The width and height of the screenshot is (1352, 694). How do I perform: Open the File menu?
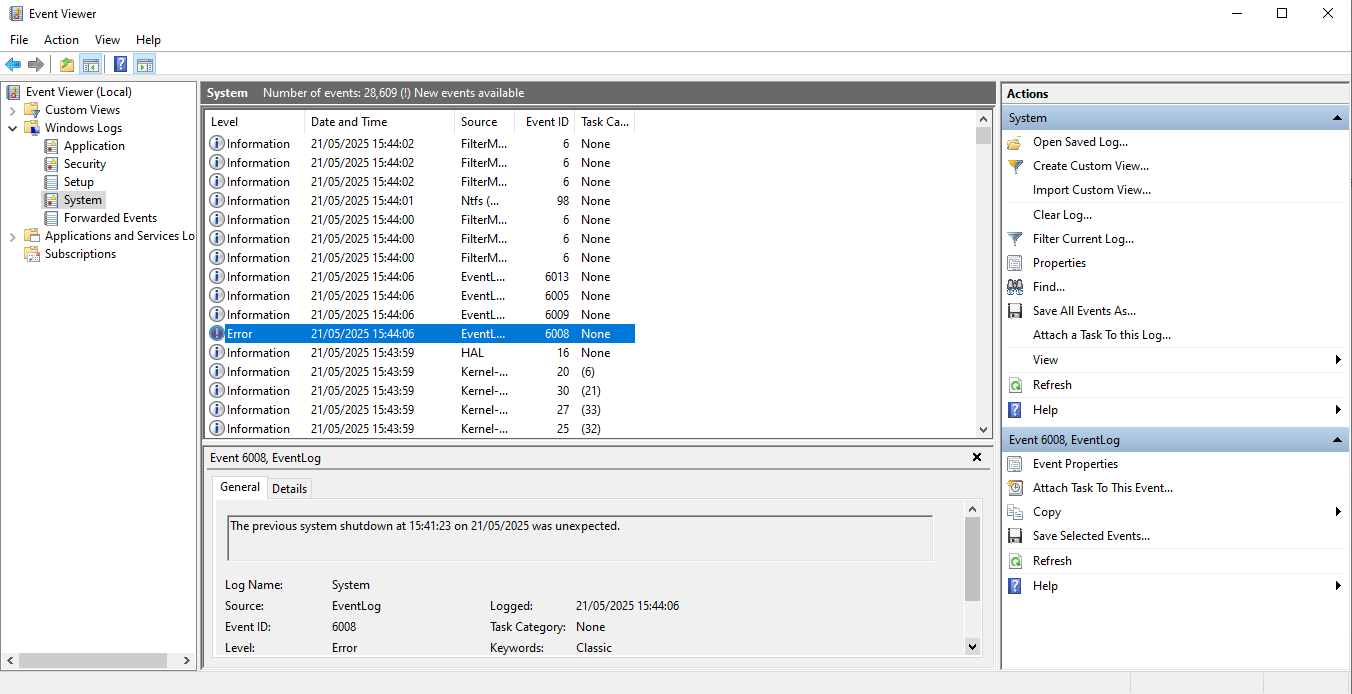(19, 40)
